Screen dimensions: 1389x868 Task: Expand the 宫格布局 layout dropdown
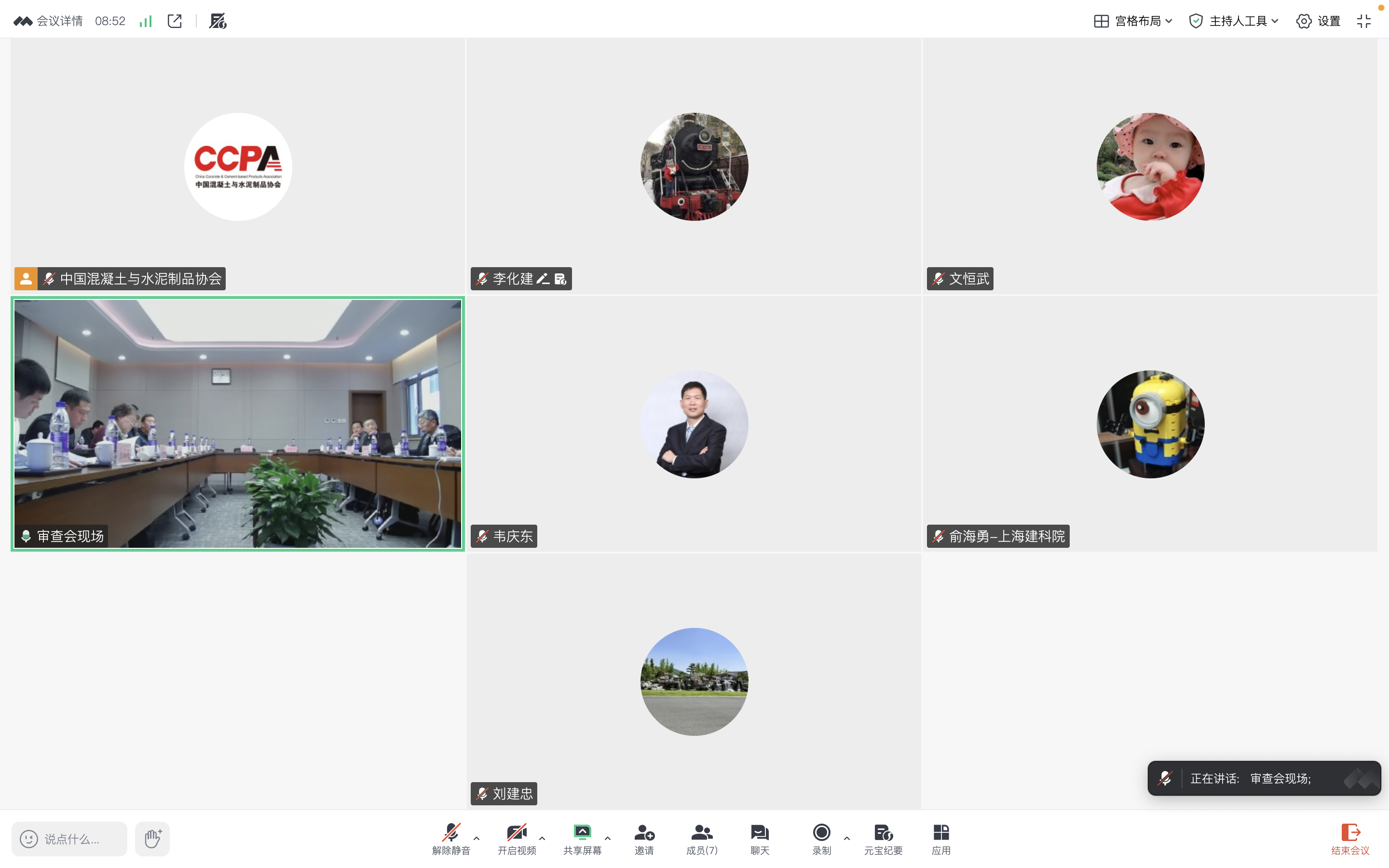1132,21
